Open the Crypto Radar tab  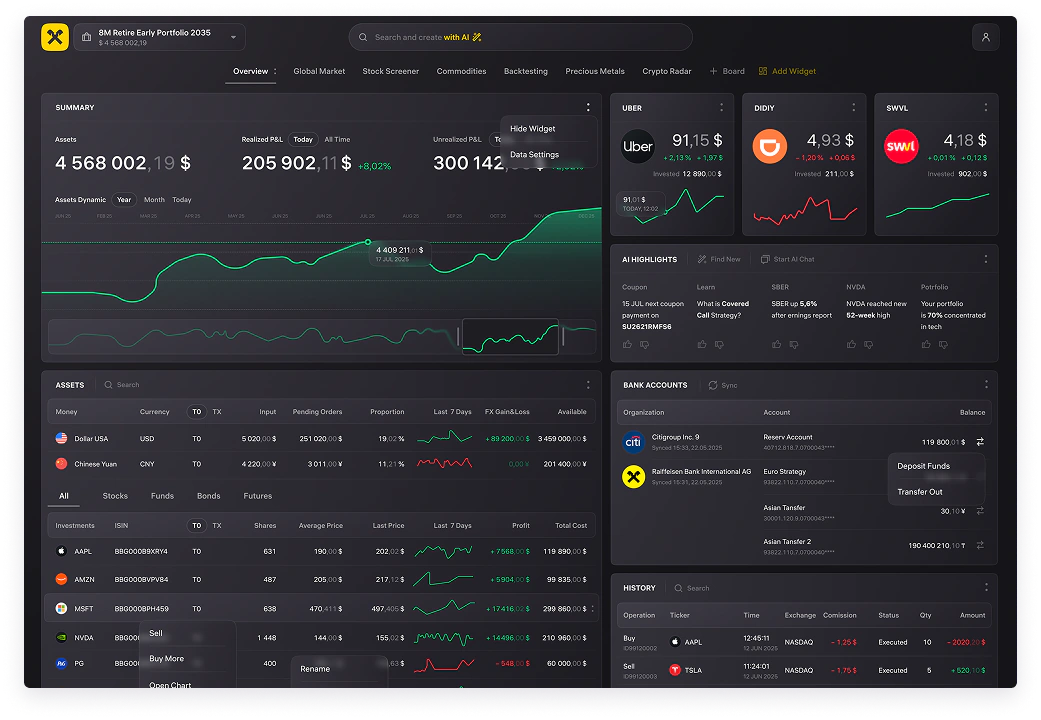tap(667, 71)
